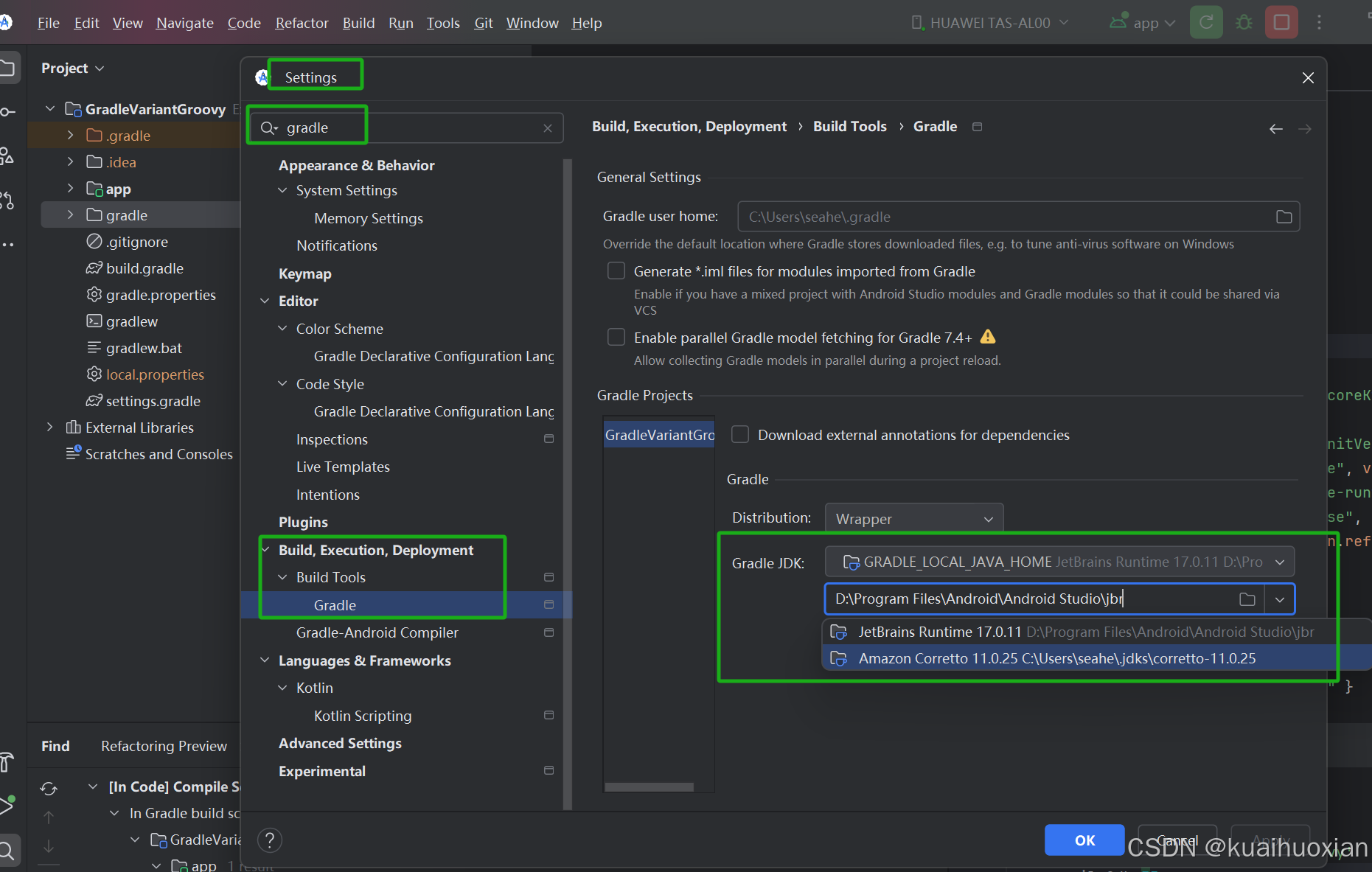Click the red stop application icon
Viewport: 1372px width, 872px height.
[1281, 22]
